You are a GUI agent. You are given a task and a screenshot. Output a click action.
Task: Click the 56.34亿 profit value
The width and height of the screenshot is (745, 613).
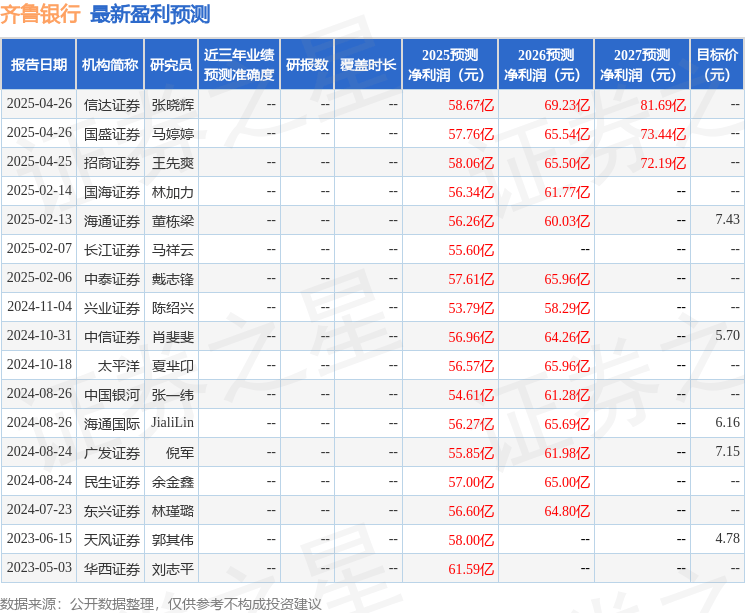point(471,192)
